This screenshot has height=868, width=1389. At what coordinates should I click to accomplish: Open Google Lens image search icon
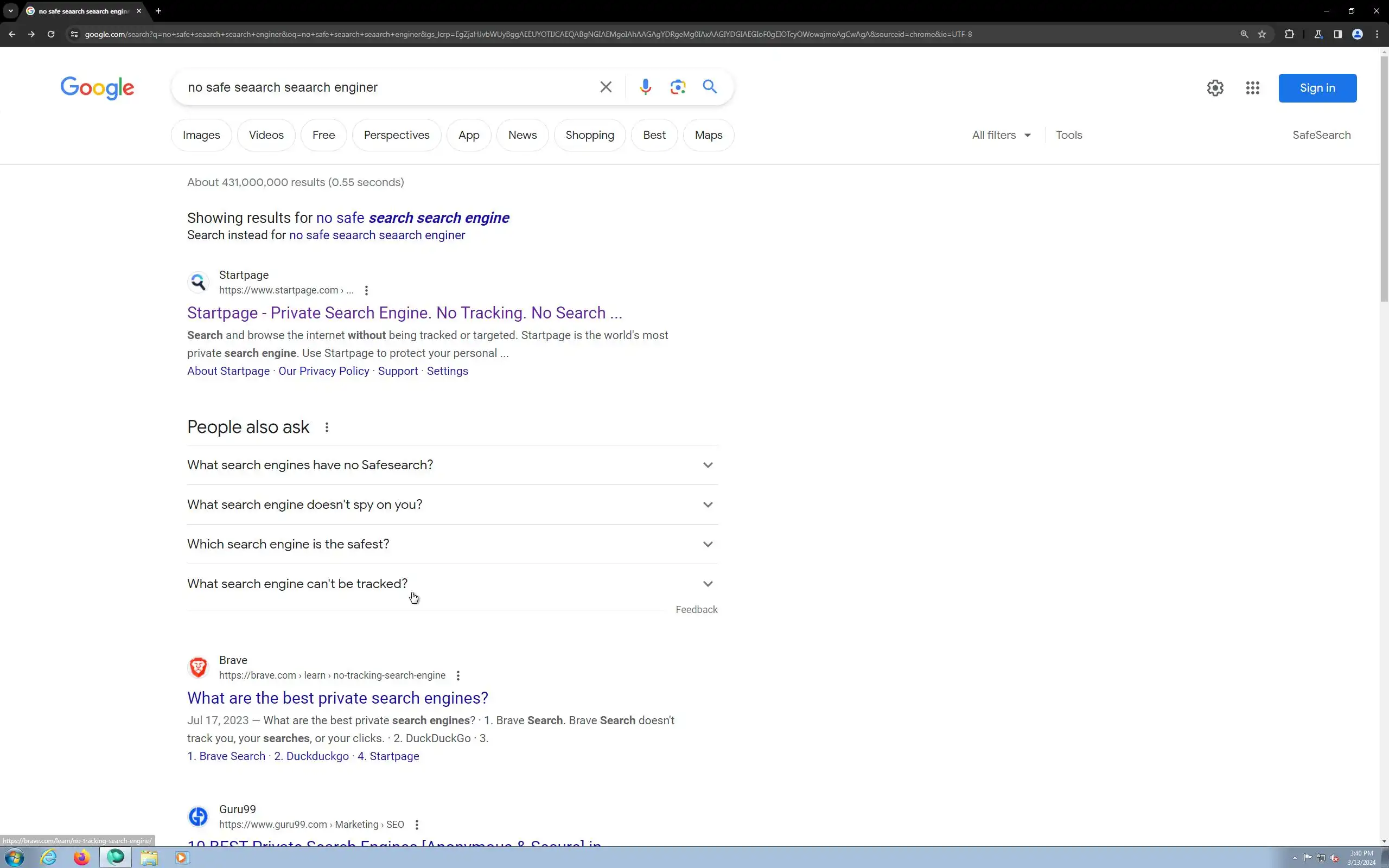[677, 87]
